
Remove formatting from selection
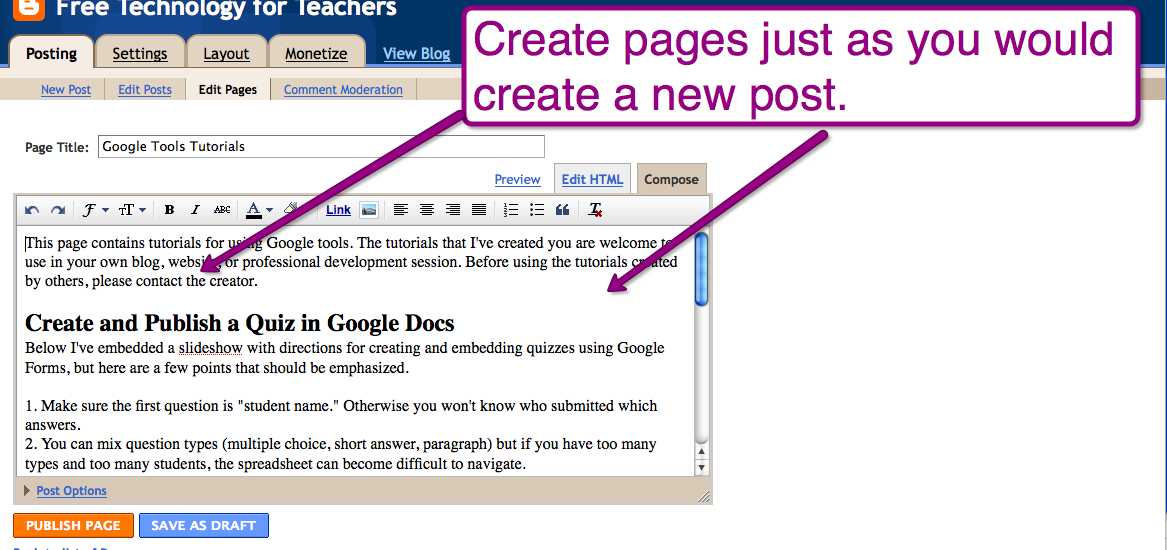(595, 211)
